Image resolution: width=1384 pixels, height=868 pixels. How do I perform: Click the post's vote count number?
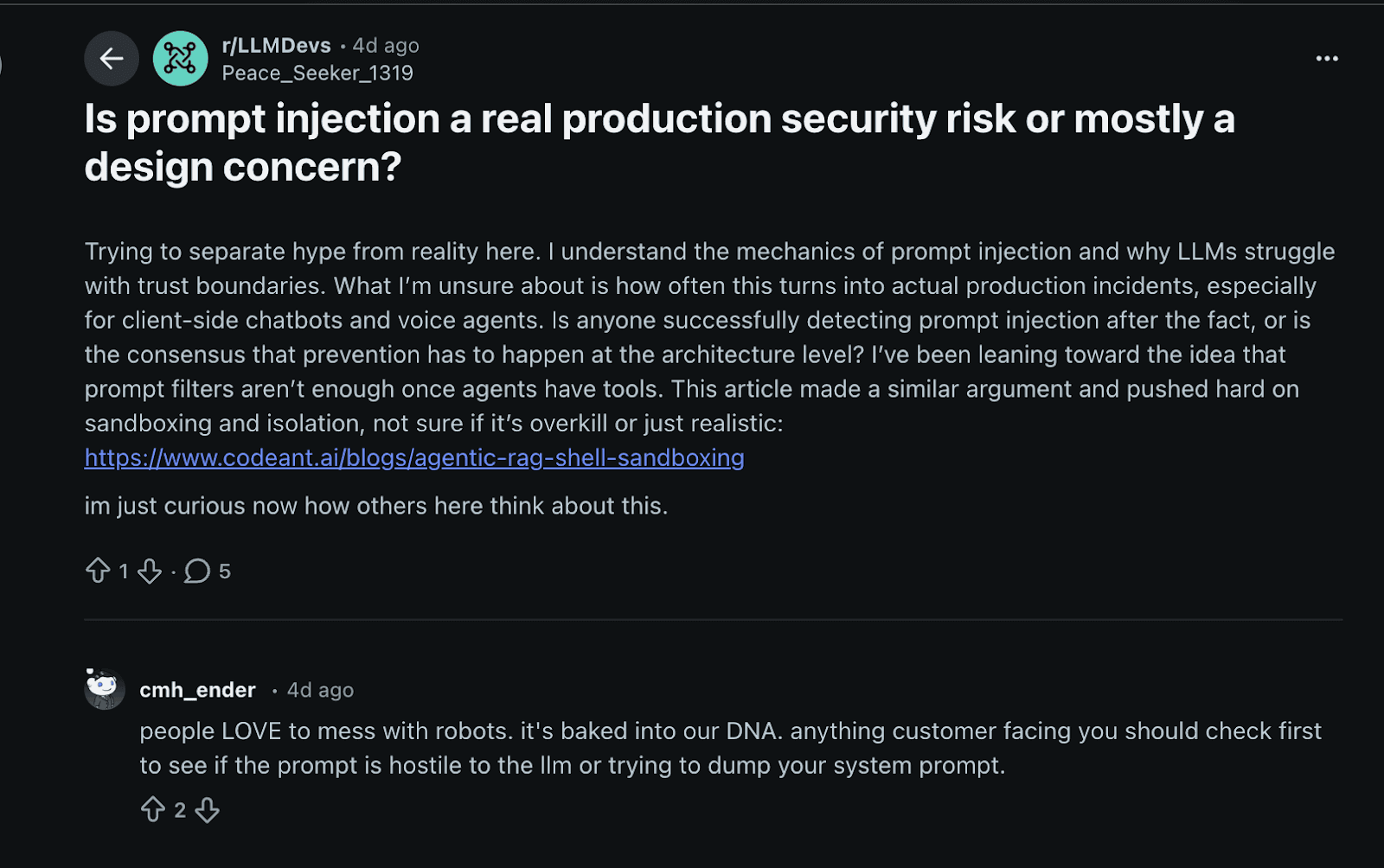tap(124, 571)
